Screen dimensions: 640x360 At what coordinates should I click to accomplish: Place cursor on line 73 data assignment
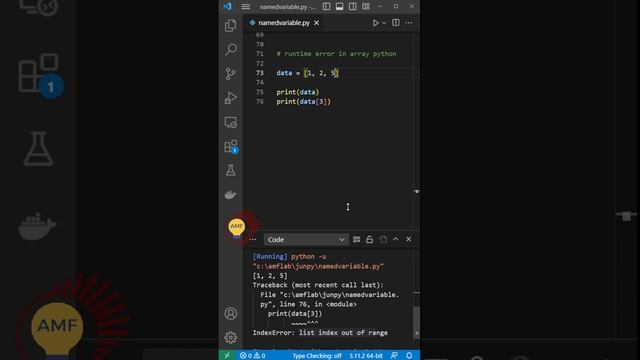pos(307,73)
